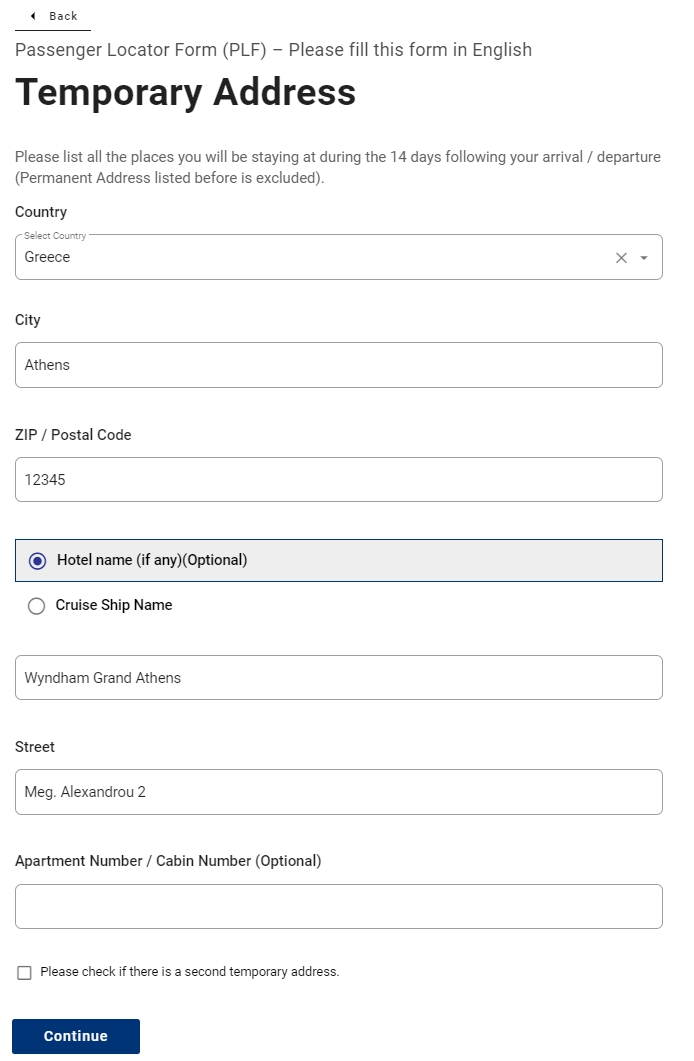Click the 'Cruise Ship Name' label text
694x1061 pixels.
point(114,605)
